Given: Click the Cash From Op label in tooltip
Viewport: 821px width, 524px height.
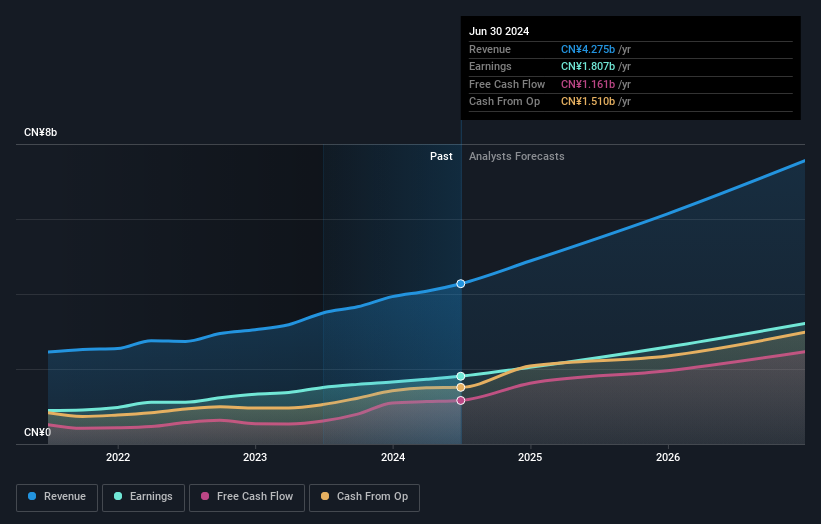Looking at the screenshot, I should click(504, 102).
